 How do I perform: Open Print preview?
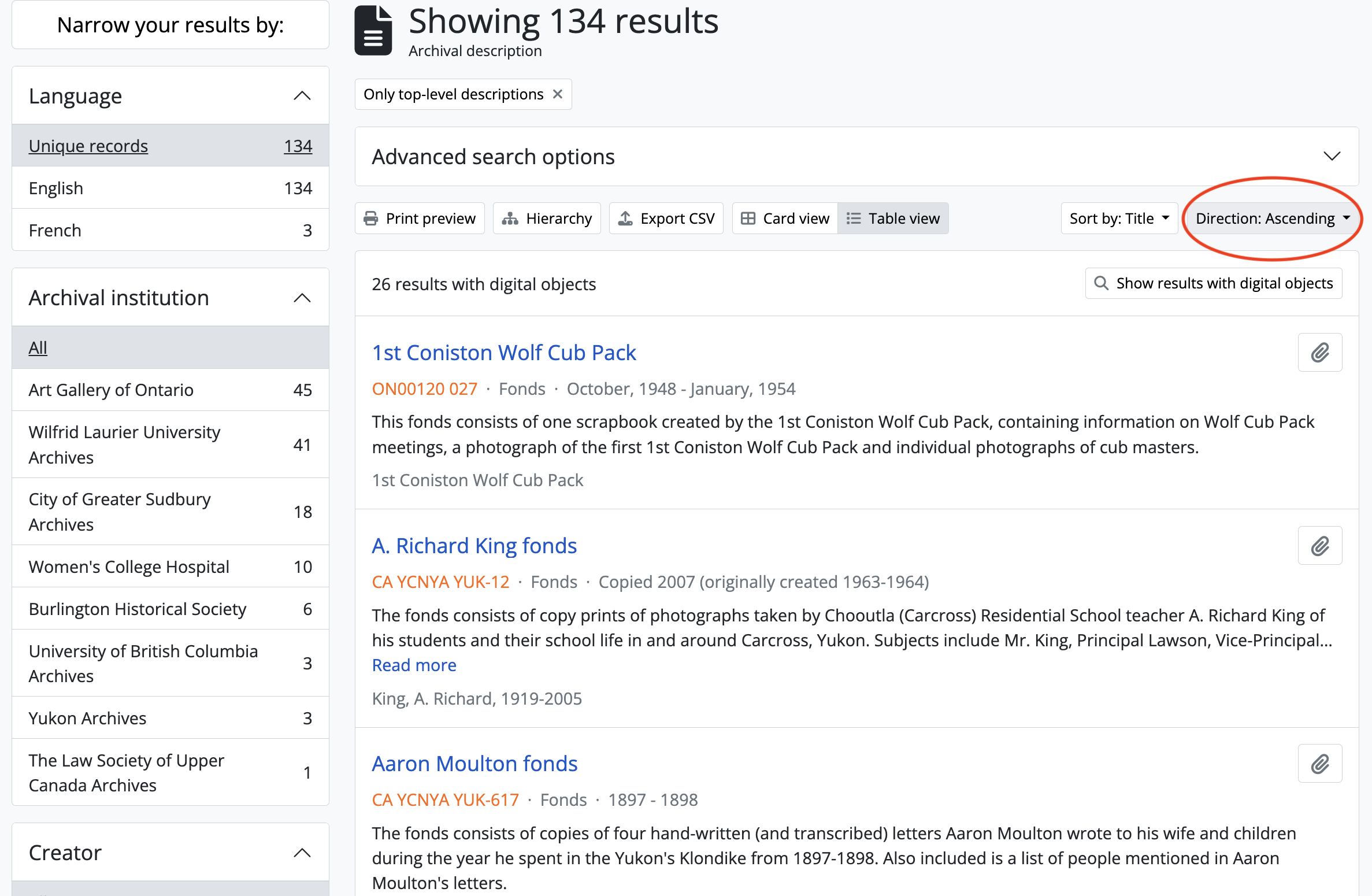420,219
